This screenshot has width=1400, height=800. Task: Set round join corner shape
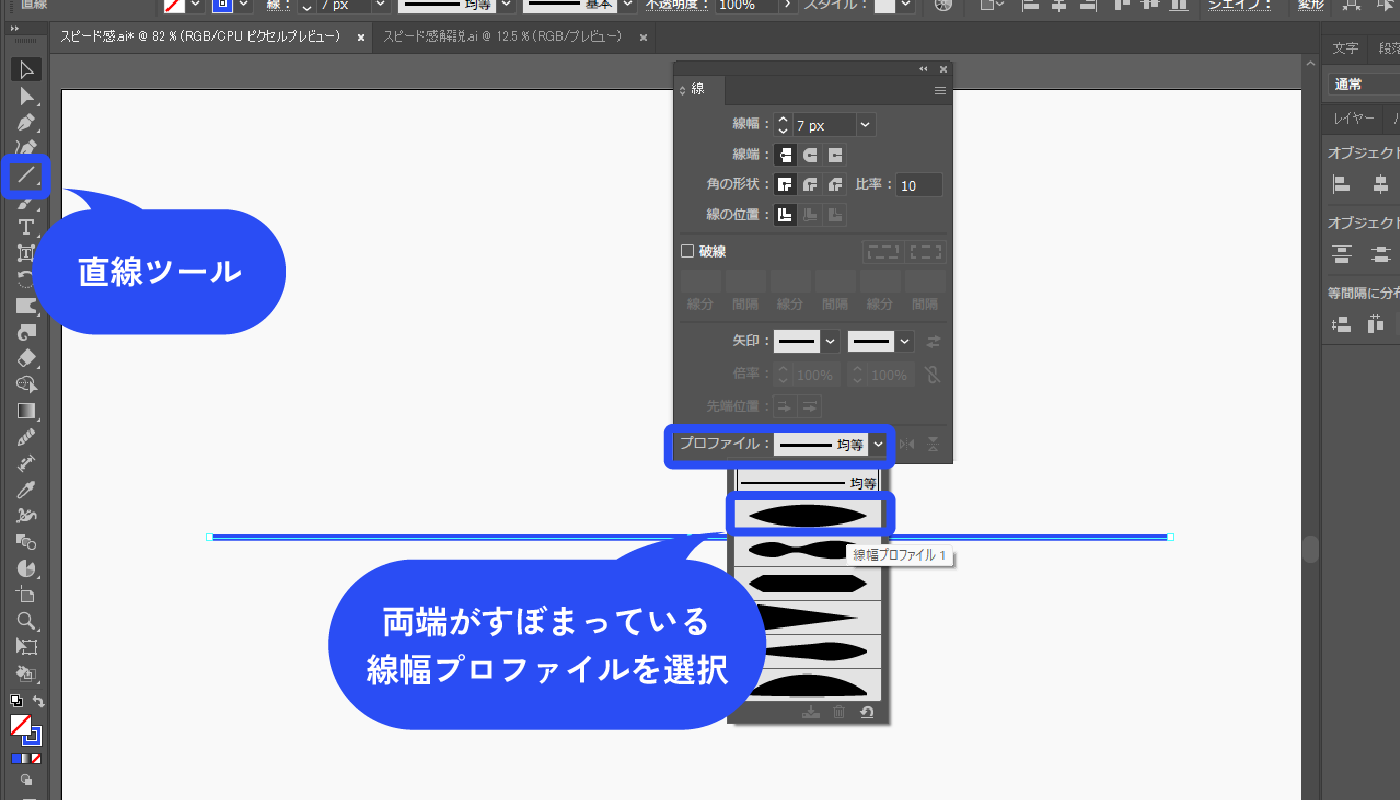tap(810, 185)
